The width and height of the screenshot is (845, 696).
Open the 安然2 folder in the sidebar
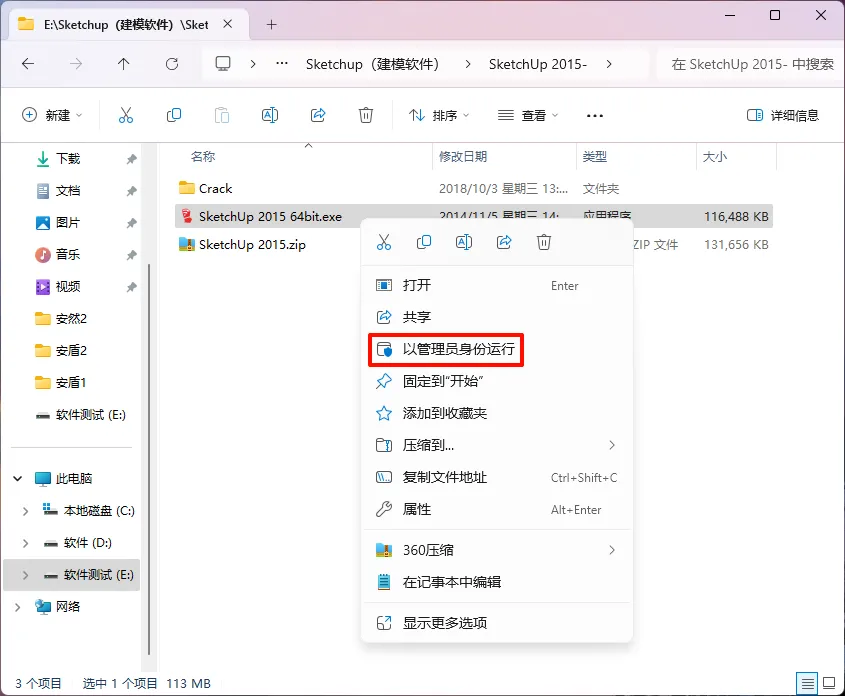click(71, 318)
